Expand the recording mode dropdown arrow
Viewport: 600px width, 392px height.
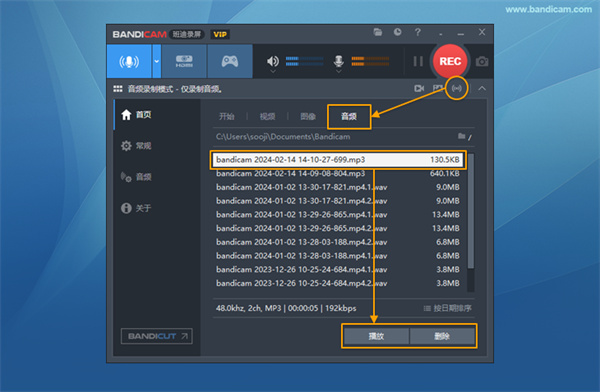[x=157, y=61]
